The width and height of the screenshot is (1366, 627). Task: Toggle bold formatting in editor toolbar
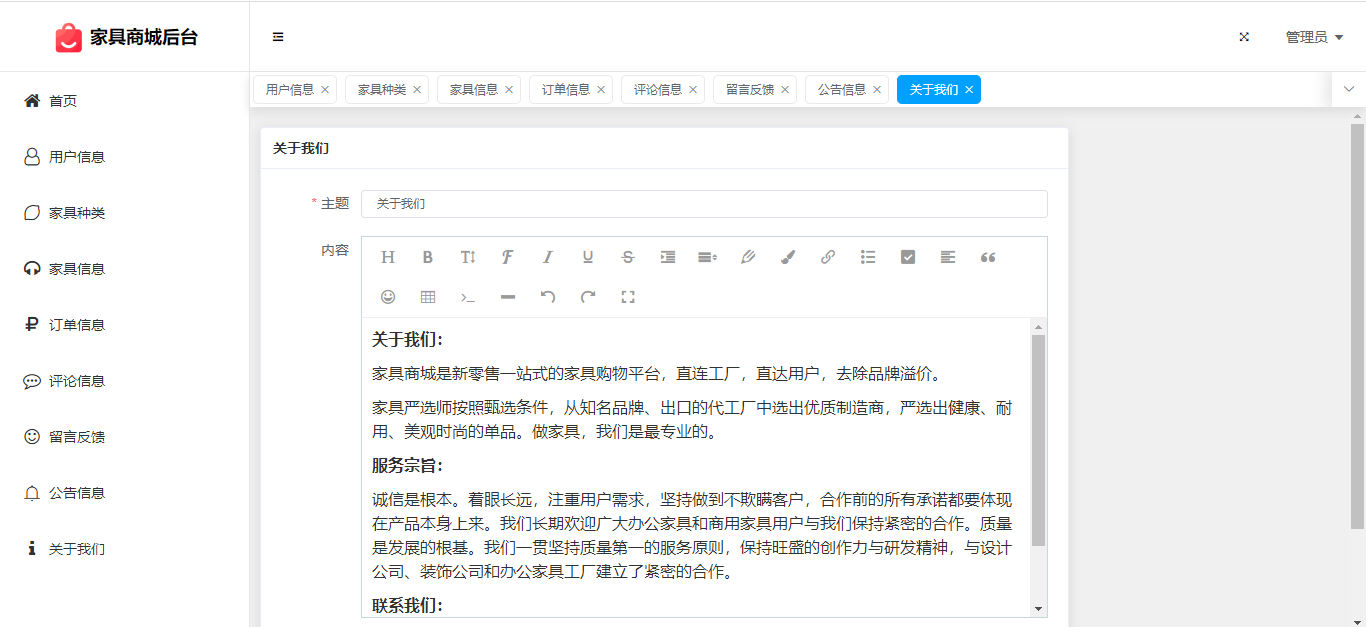428,257
